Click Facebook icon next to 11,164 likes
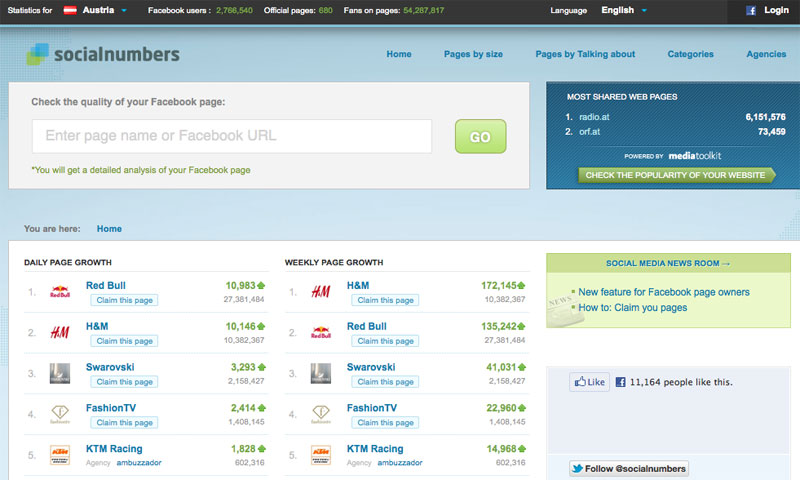 pos(620,382)
